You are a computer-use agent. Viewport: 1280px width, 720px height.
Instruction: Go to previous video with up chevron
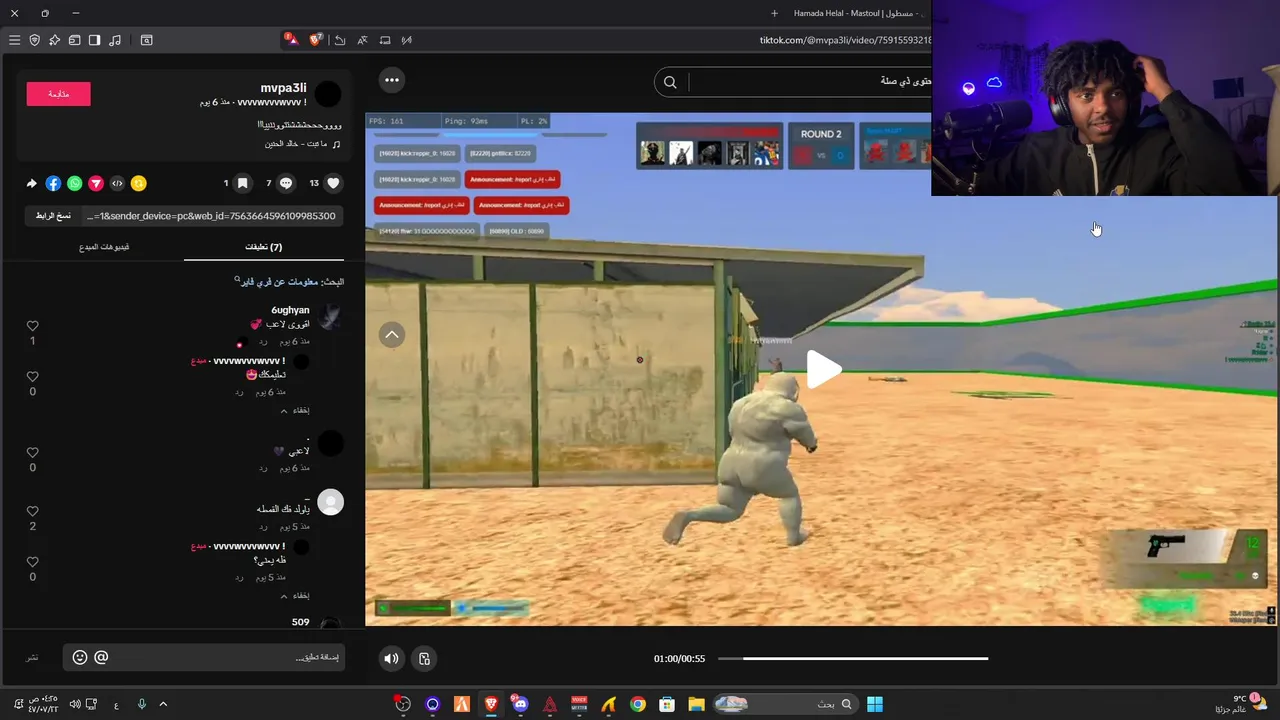coord(392,335)
